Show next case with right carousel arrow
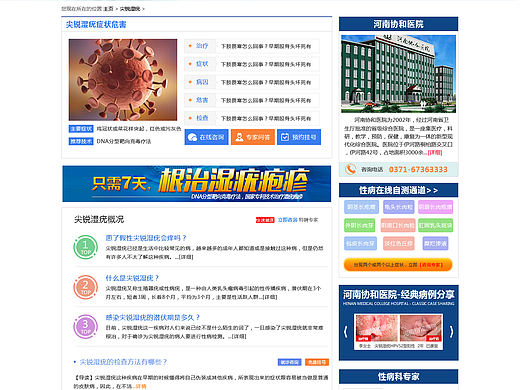520x390 pixels. (451, 331)
